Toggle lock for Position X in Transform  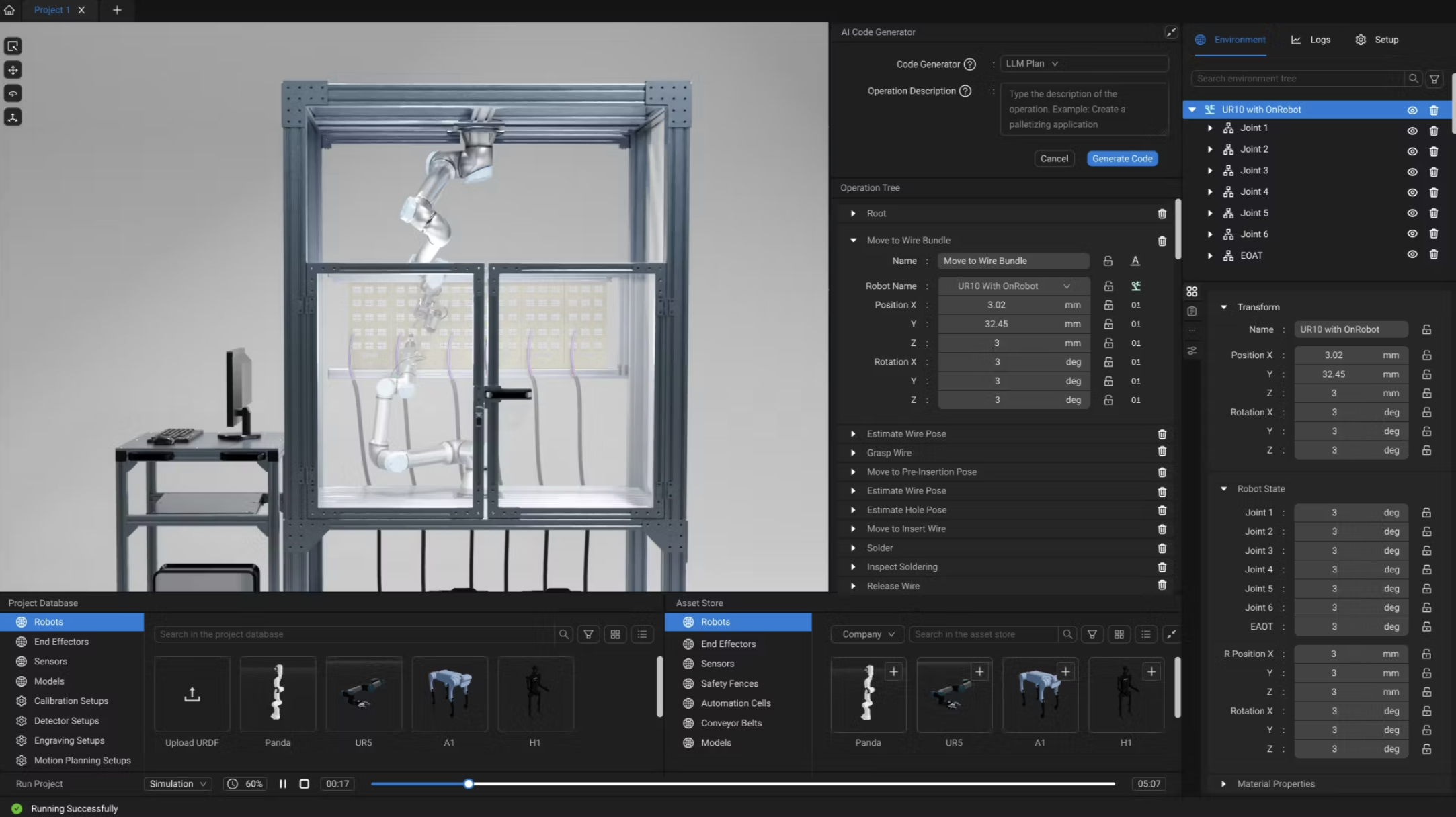(x=1426, y=355)
